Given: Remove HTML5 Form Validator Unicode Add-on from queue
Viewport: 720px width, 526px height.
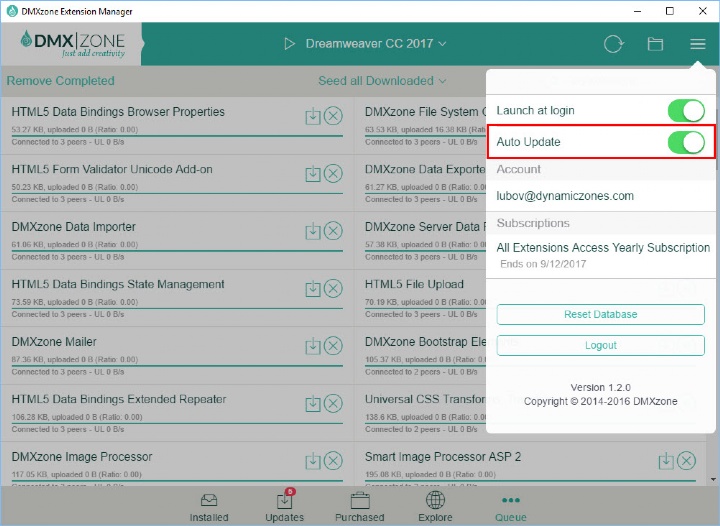Looking at the screenshot, I should pyautogui.click(x=333, y=173).
